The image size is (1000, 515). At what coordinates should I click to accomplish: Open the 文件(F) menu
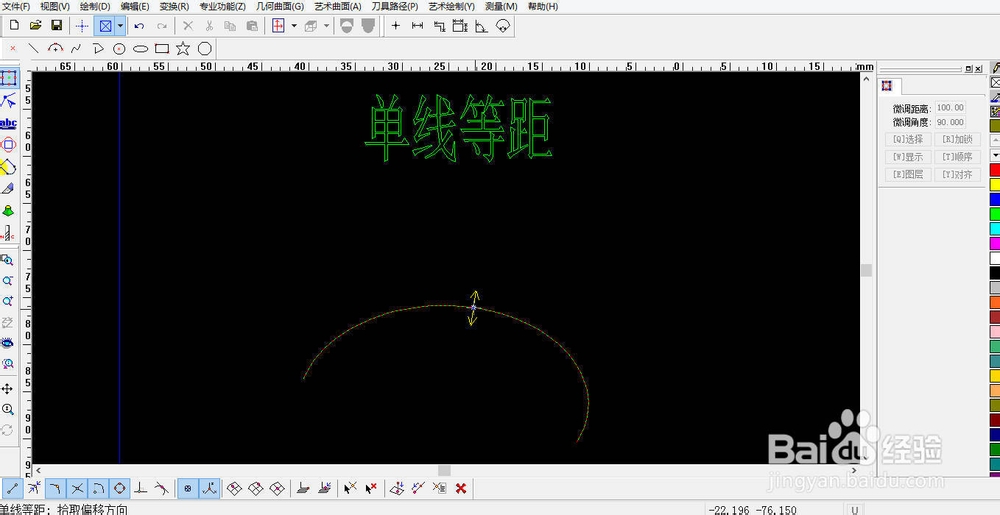[15, 6]
